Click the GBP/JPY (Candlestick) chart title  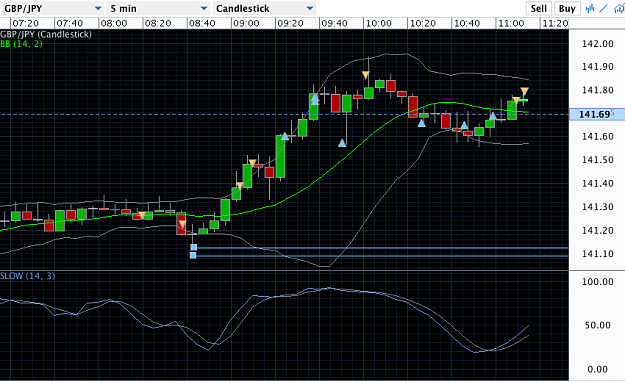(x=46, y=34)
